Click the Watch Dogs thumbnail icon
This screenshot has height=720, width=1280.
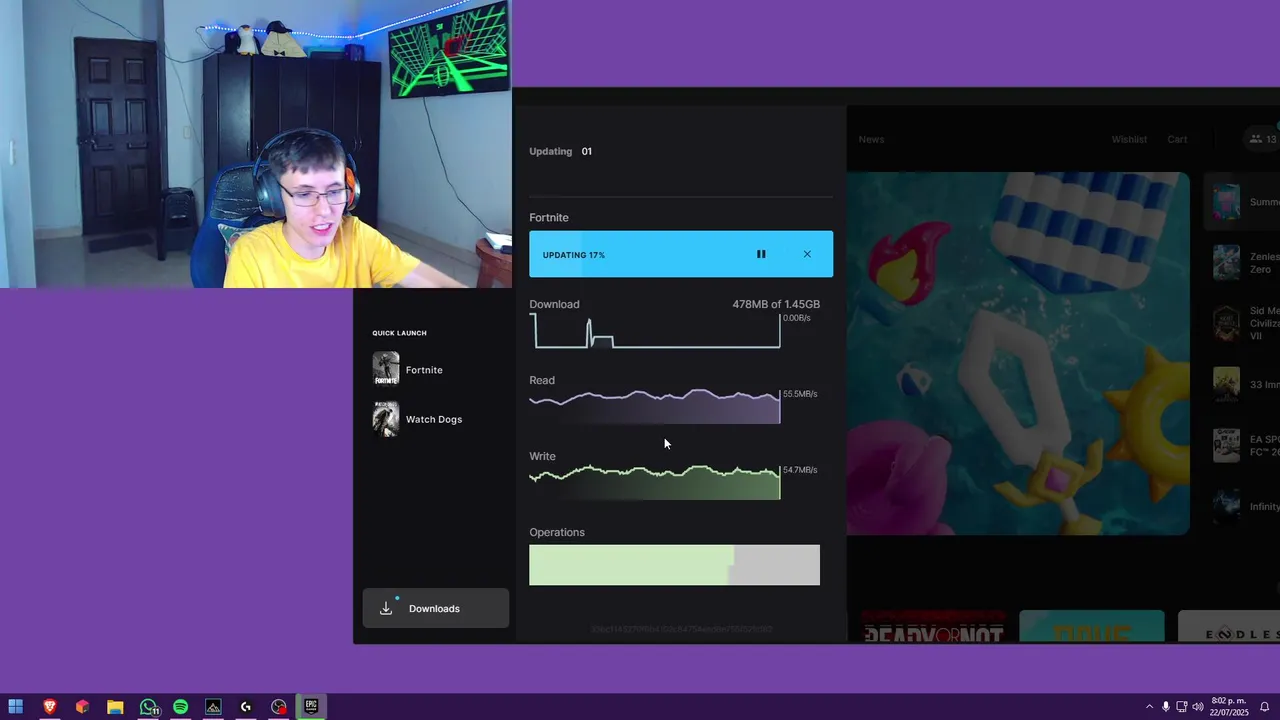pos(386,419)
